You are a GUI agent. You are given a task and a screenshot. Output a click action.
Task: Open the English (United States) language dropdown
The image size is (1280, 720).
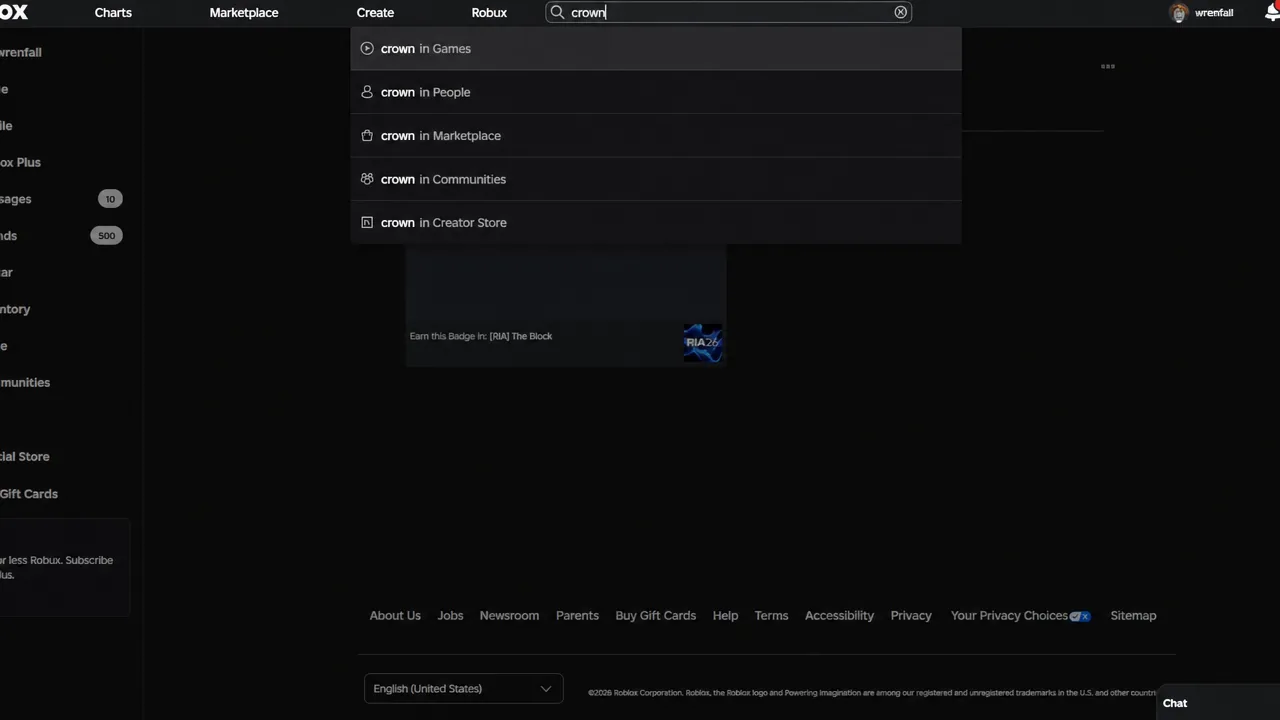(464, 688)
